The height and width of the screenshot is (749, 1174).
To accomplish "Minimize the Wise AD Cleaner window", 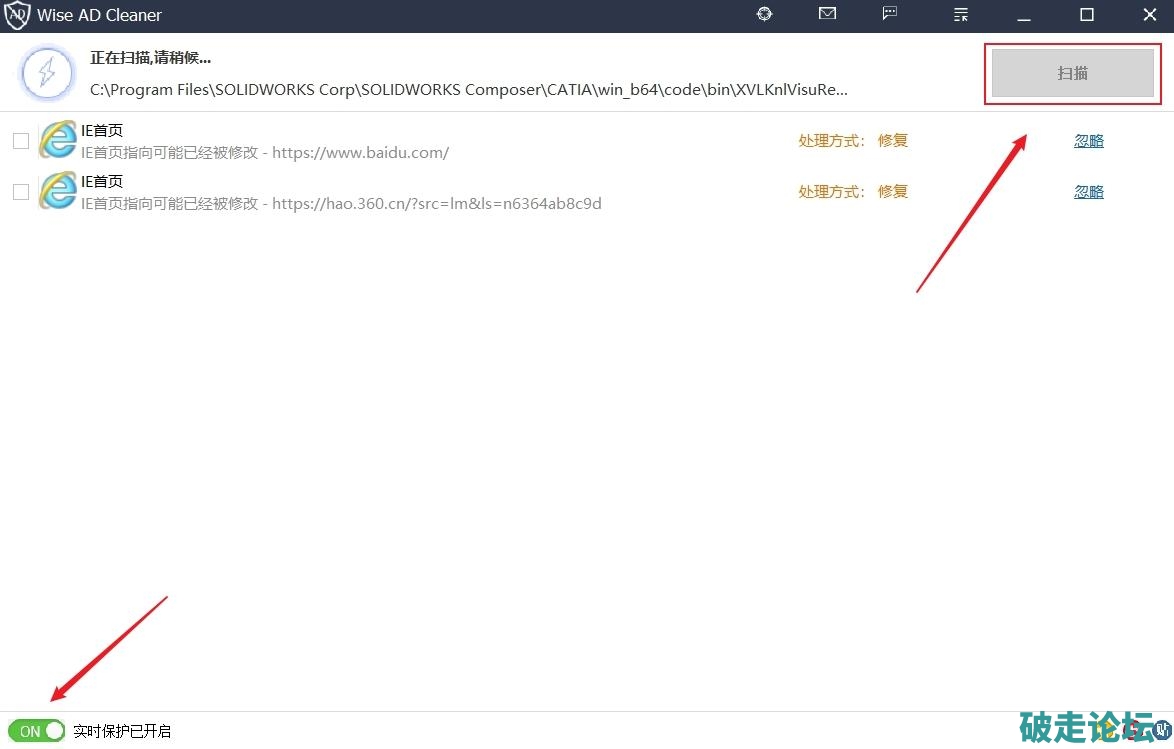I will 1023,15.
